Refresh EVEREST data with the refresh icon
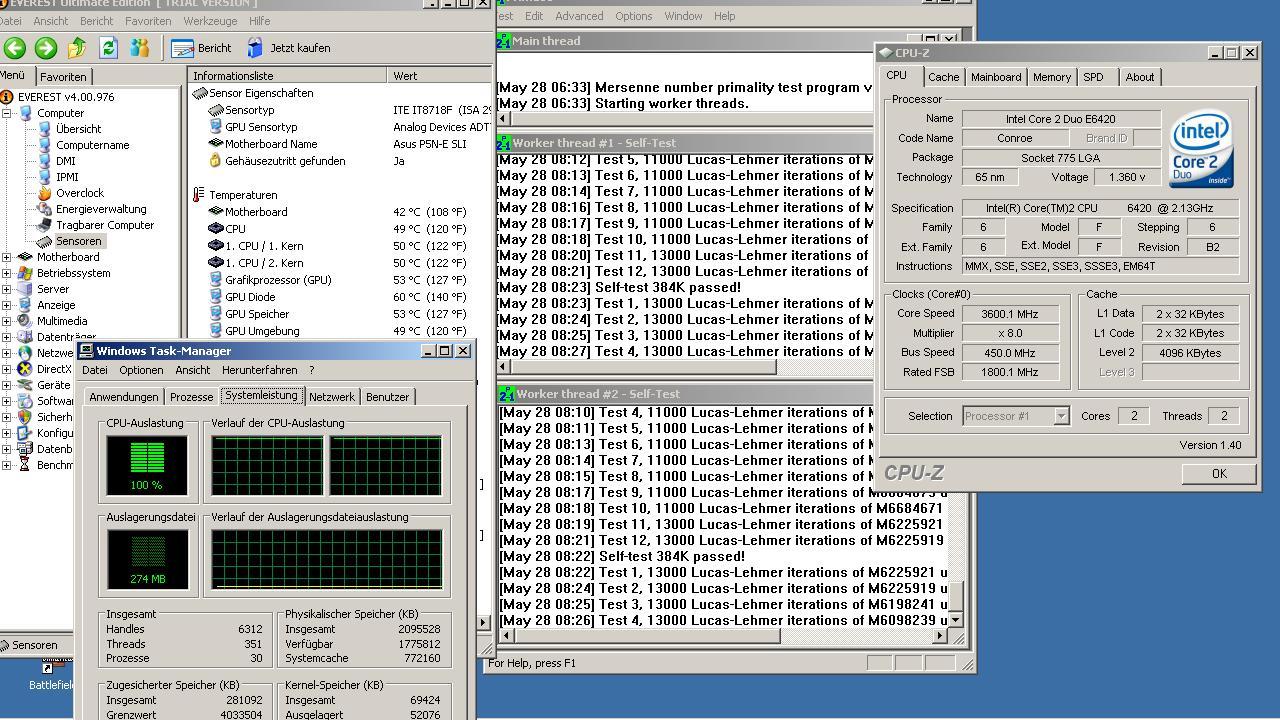 [108, 47]
